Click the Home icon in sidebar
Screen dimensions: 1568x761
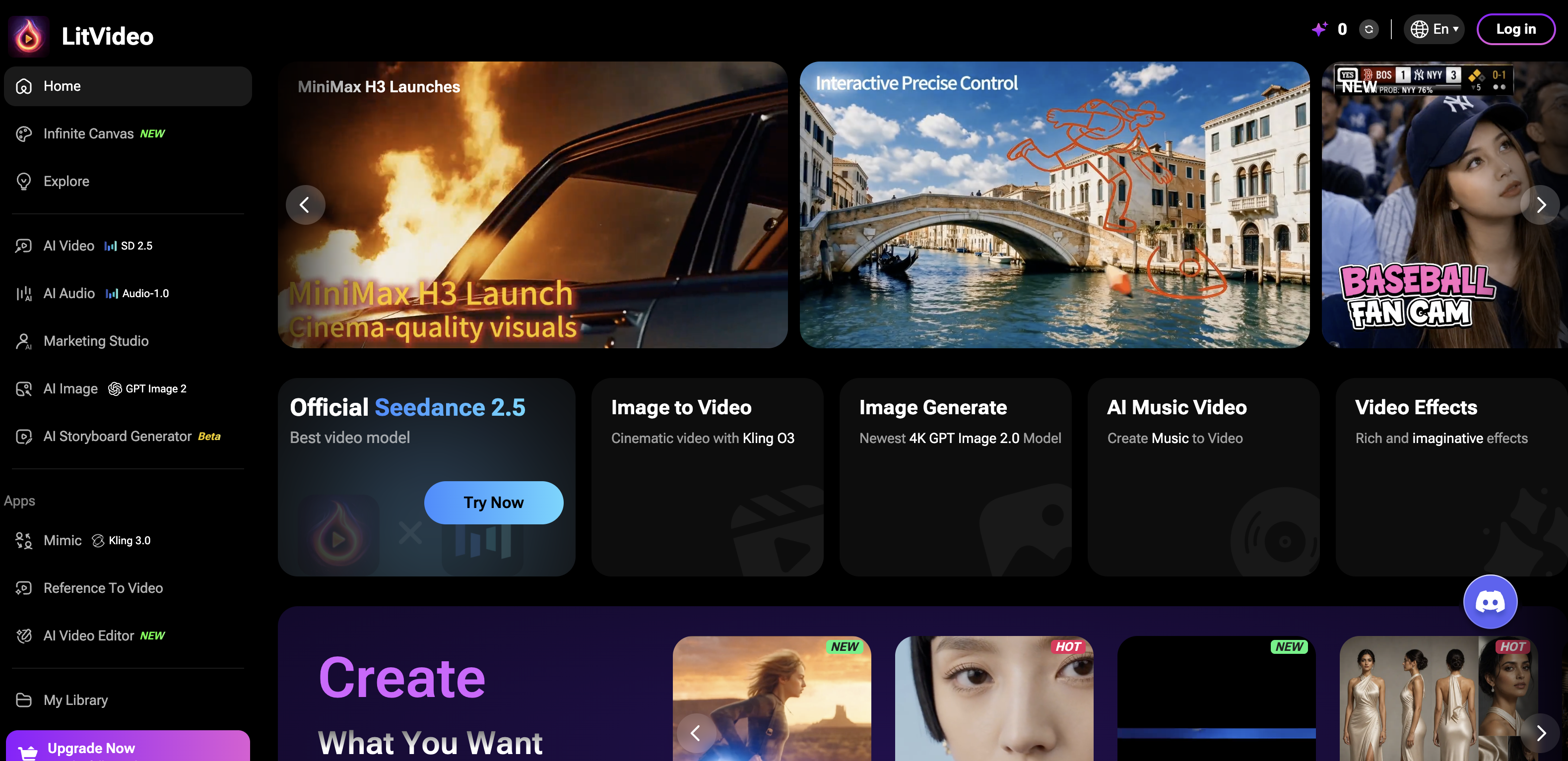(x=24, y=86)
